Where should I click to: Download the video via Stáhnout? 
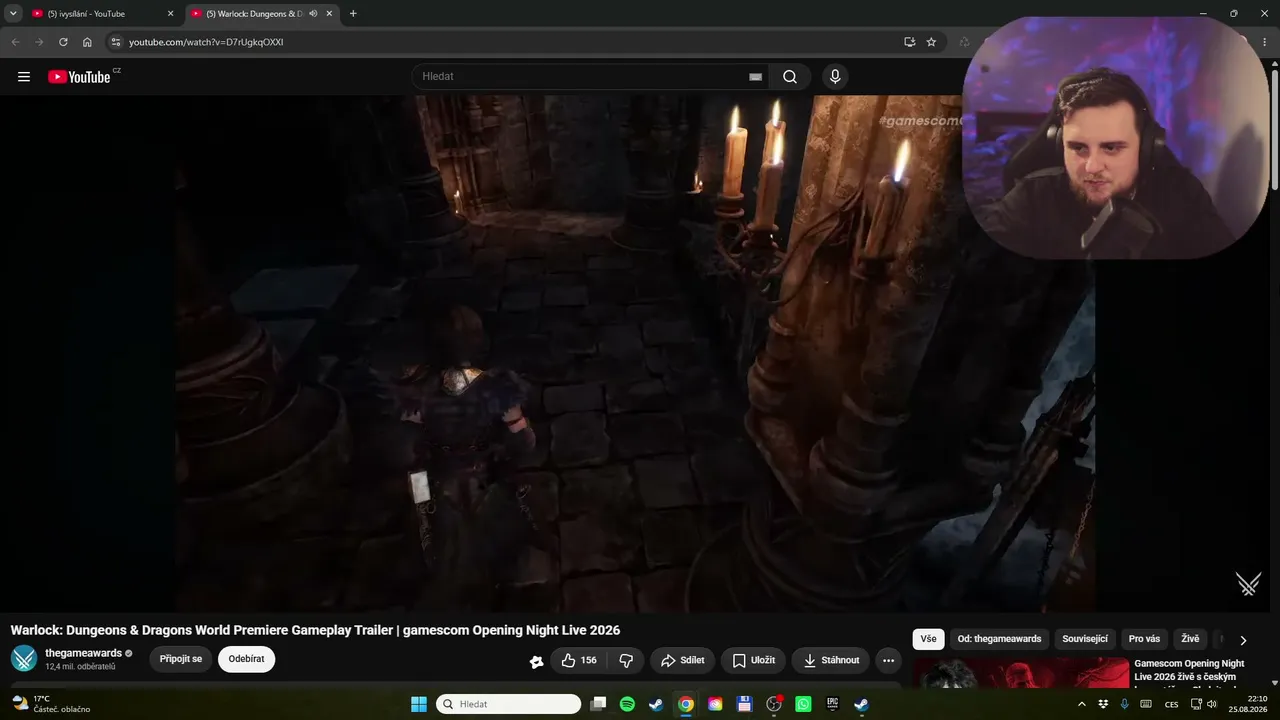tap(831, 660)
